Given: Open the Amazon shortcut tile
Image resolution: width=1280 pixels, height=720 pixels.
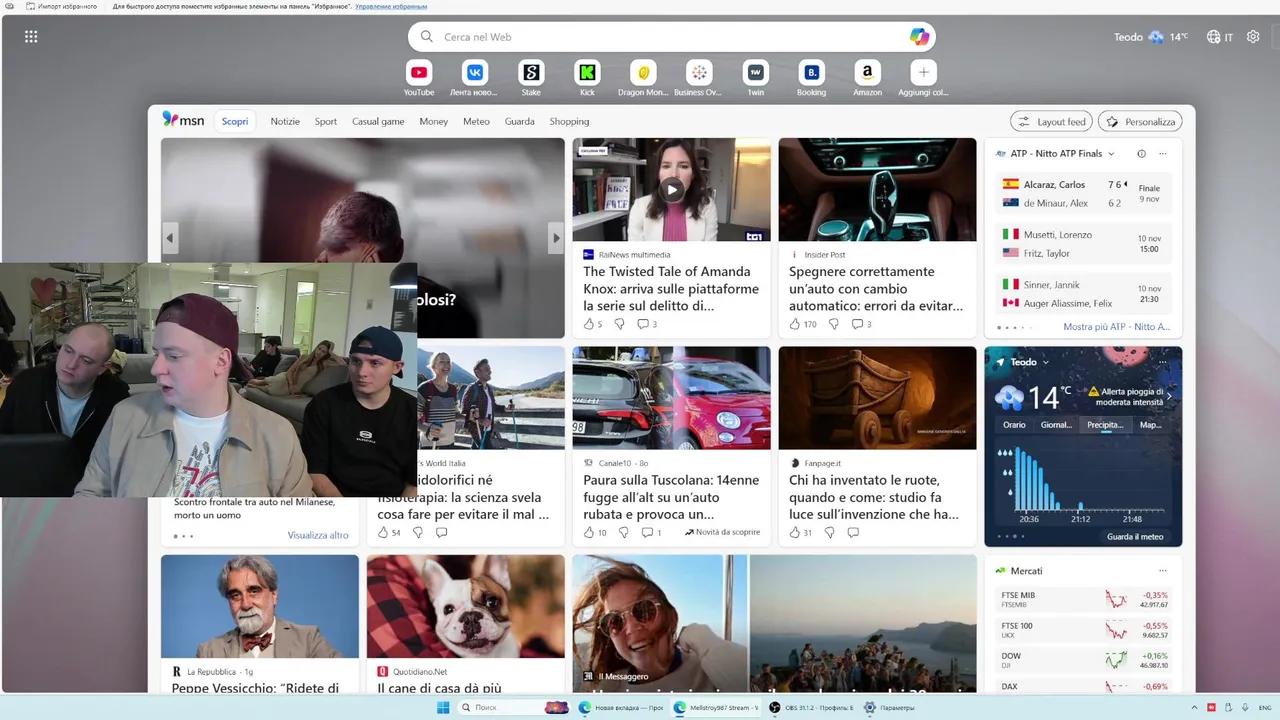Looking at the screenshot, I should point(867,78).
